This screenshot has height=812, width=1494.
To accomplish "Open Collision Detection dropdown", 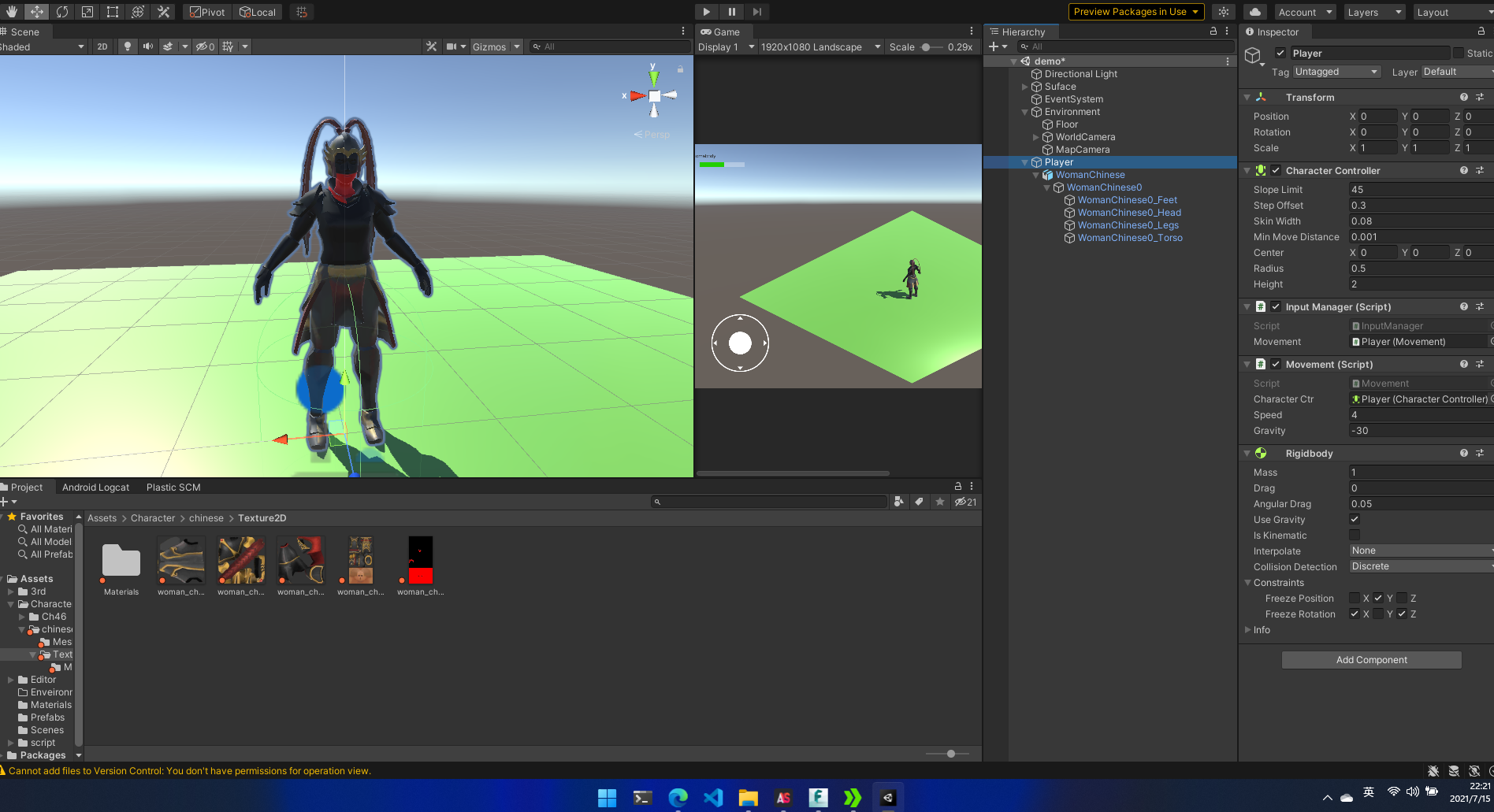I will click(x=1422, y=566).
